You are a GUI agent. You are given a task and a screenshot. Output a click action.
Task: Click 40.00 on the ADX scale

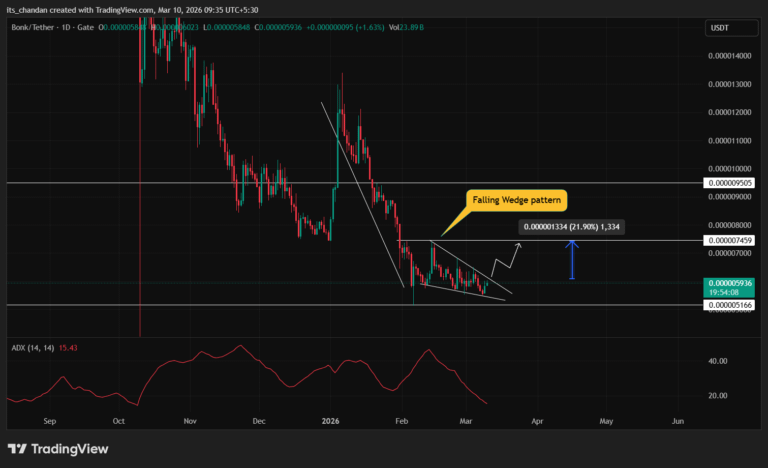(x=718, y=361)
